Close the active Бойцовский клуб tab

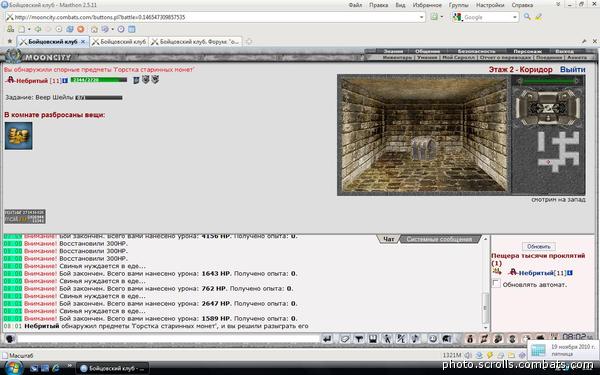(83, 42)
